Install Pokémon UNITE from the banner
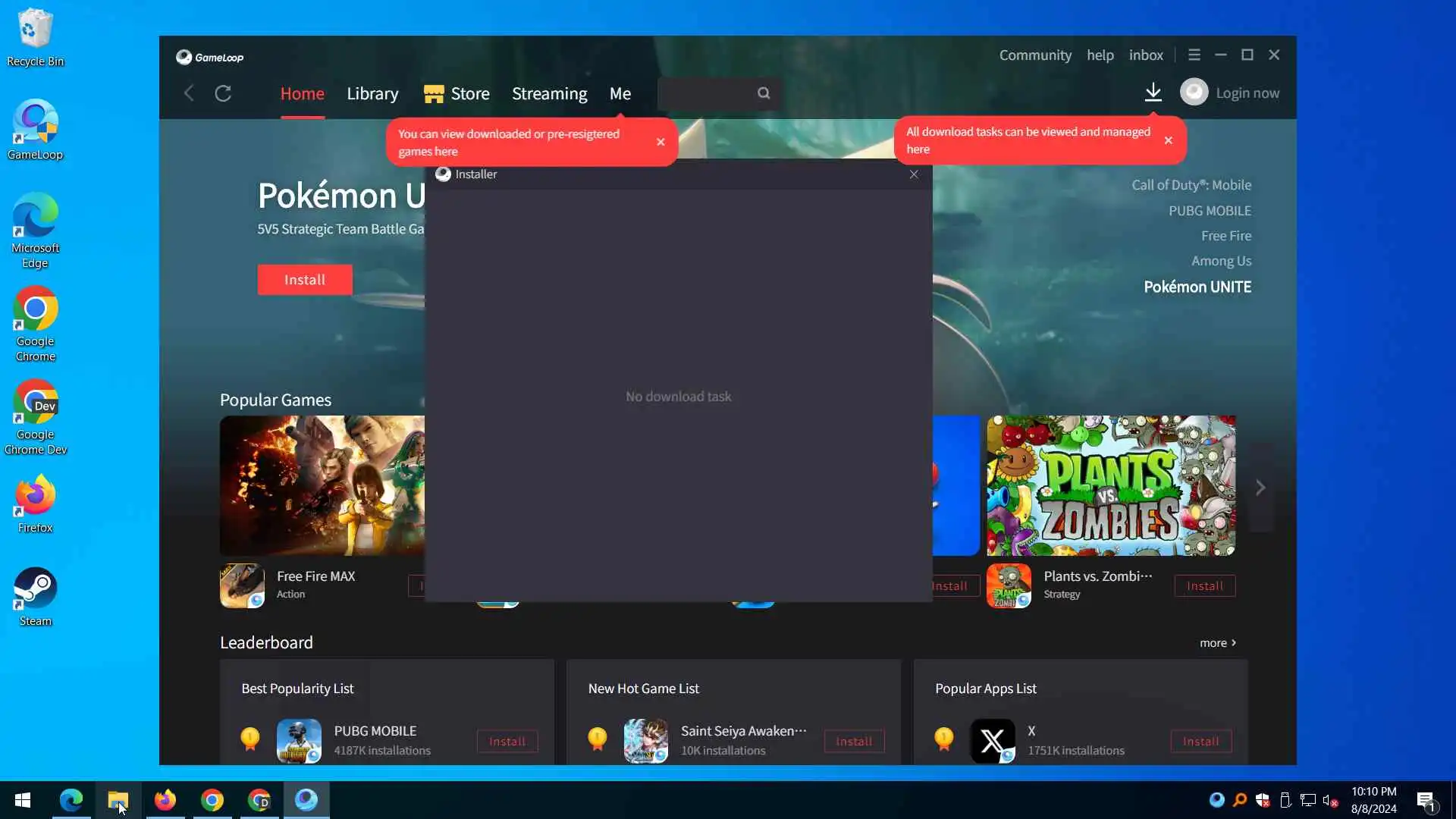The width and height of the screenshot is (1456, 819). [x=305, y=280]
